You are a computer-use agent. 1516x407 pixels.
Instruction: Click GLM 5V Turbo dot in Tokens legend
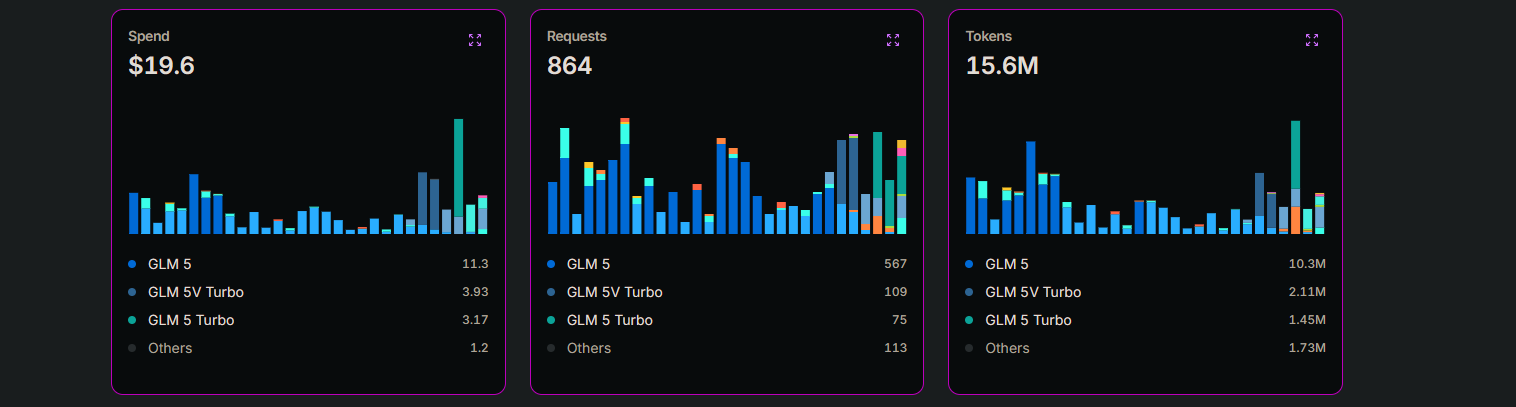969,292
